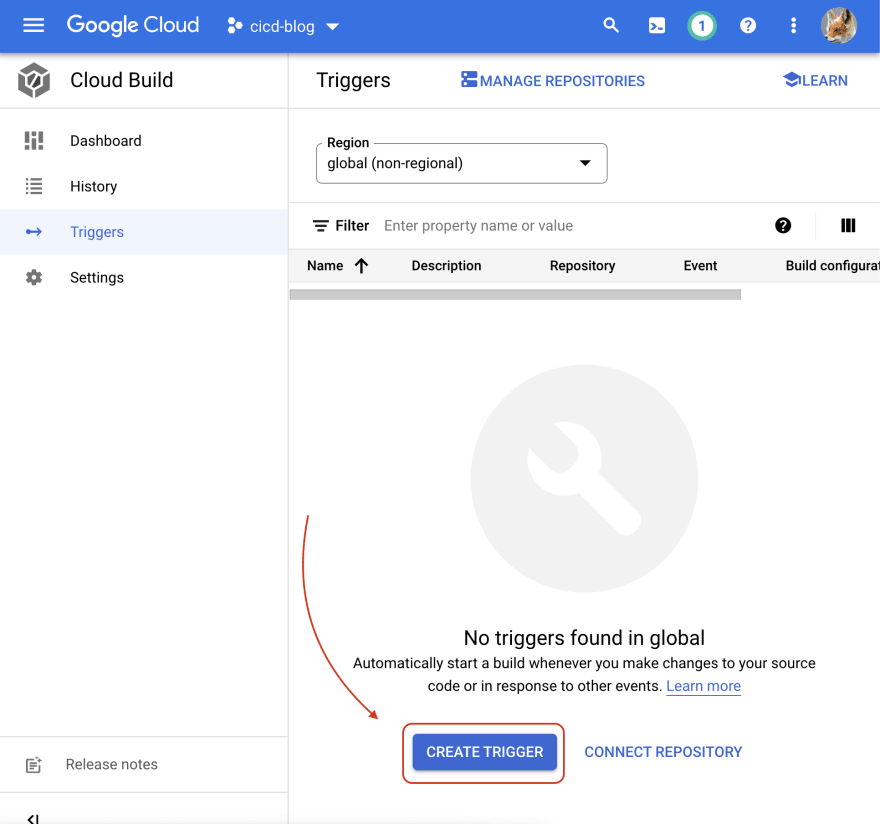Click CONNECT REPOSITORY
This screenshot has width=880, height=824.
pos(663,752)
